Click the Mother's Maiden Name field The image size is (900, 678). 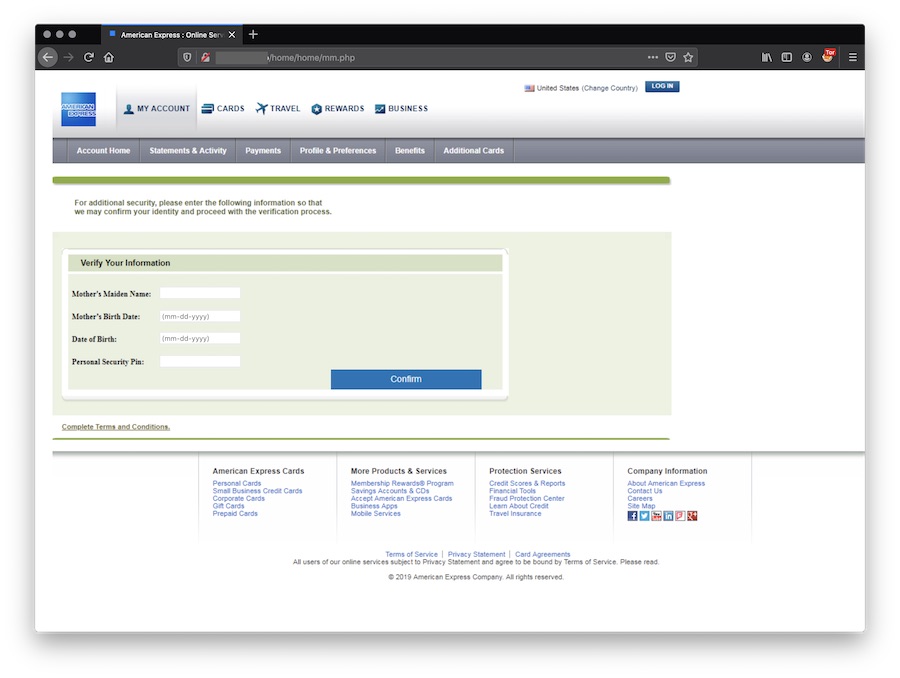200,293
